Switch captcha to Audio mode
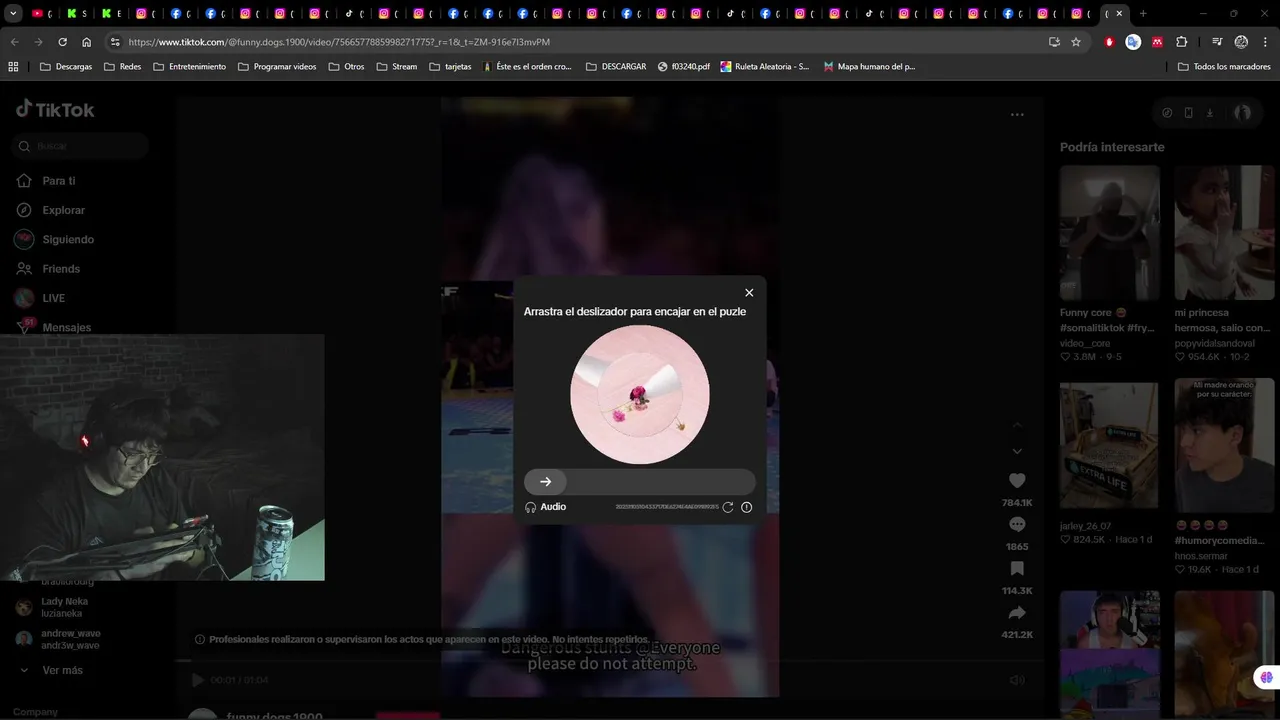This screenshot has width=1280, height=720. click(546, 507)
